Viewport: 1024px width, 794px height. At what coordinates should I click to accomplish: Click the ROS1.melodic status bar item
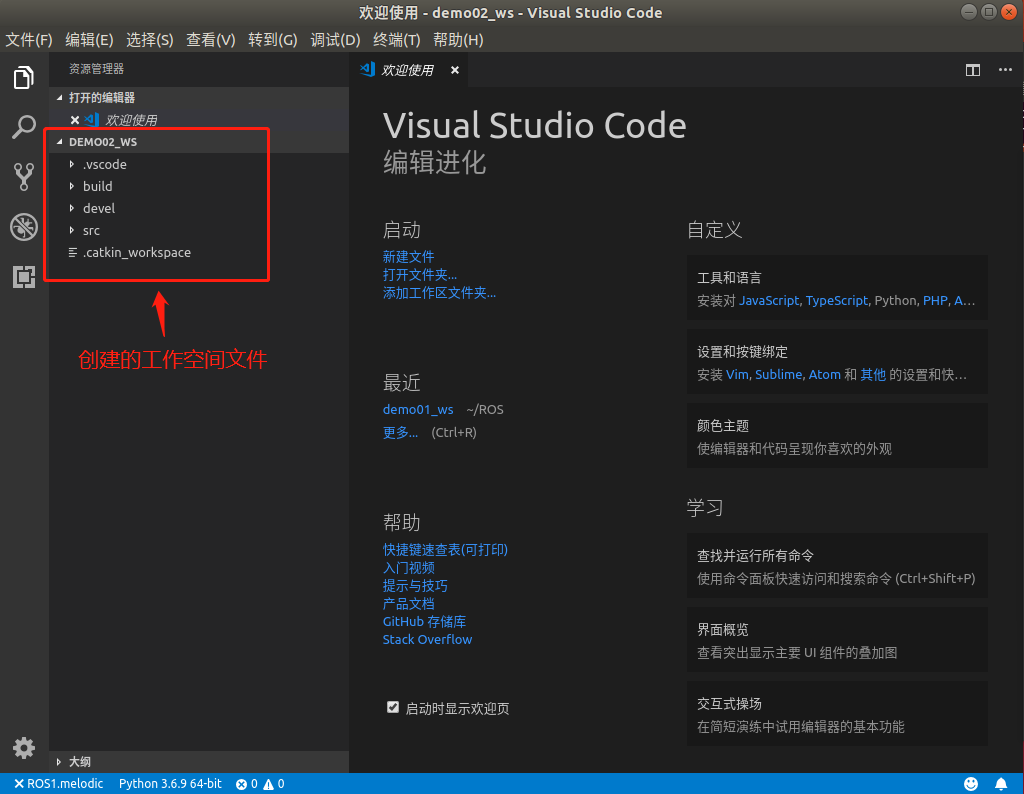57,783
